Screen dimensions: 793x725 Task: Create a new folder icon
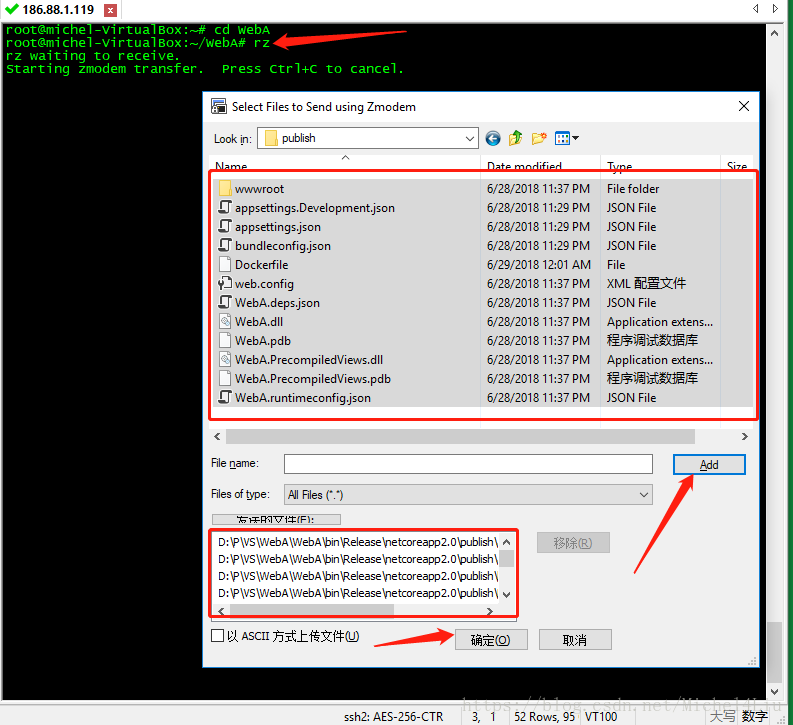point(539,138)
